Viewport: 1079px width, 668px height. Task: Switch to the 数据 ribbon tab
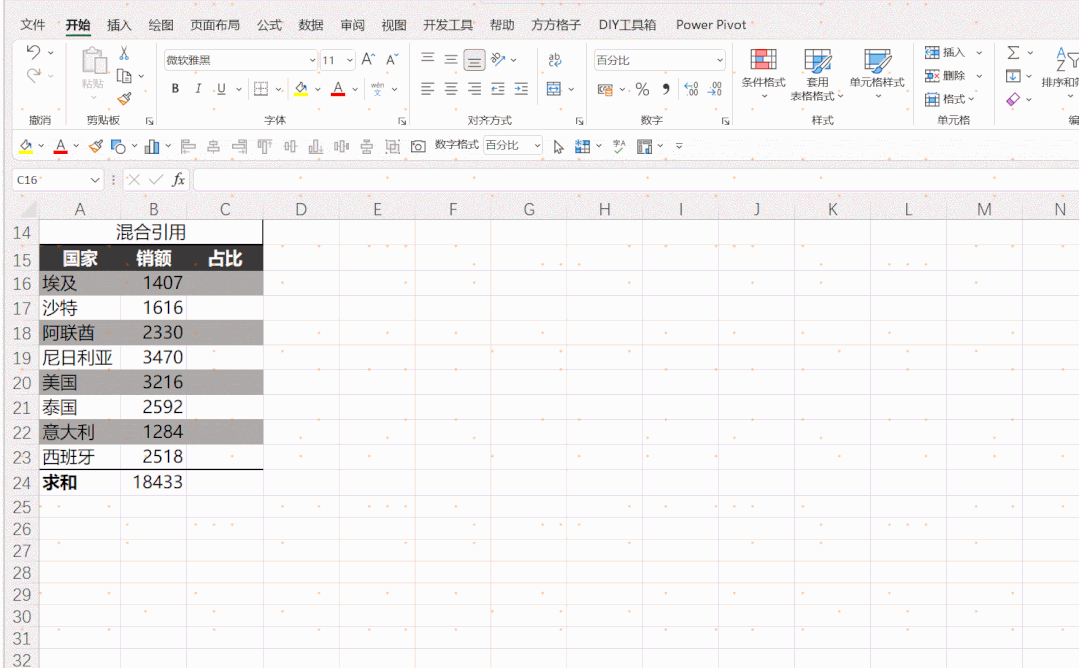310,25
